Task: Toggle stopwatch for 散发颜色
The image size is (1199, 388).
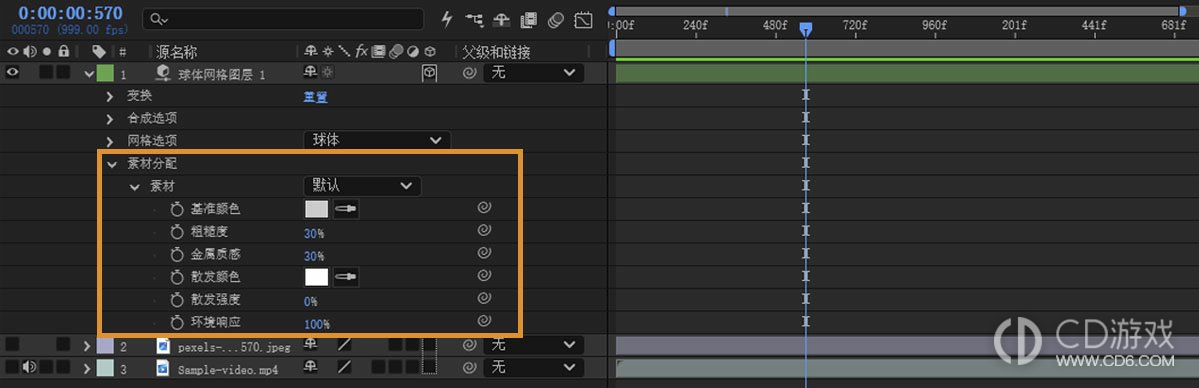Action: pyautogui.click(x=177, y=277)
